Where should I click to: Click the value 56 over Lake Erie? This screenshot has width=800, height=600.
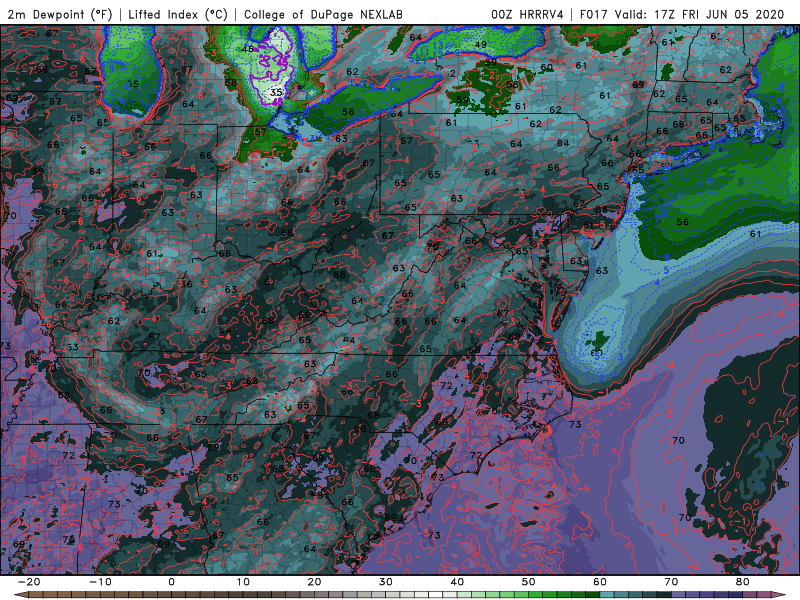tap(348, 112)
